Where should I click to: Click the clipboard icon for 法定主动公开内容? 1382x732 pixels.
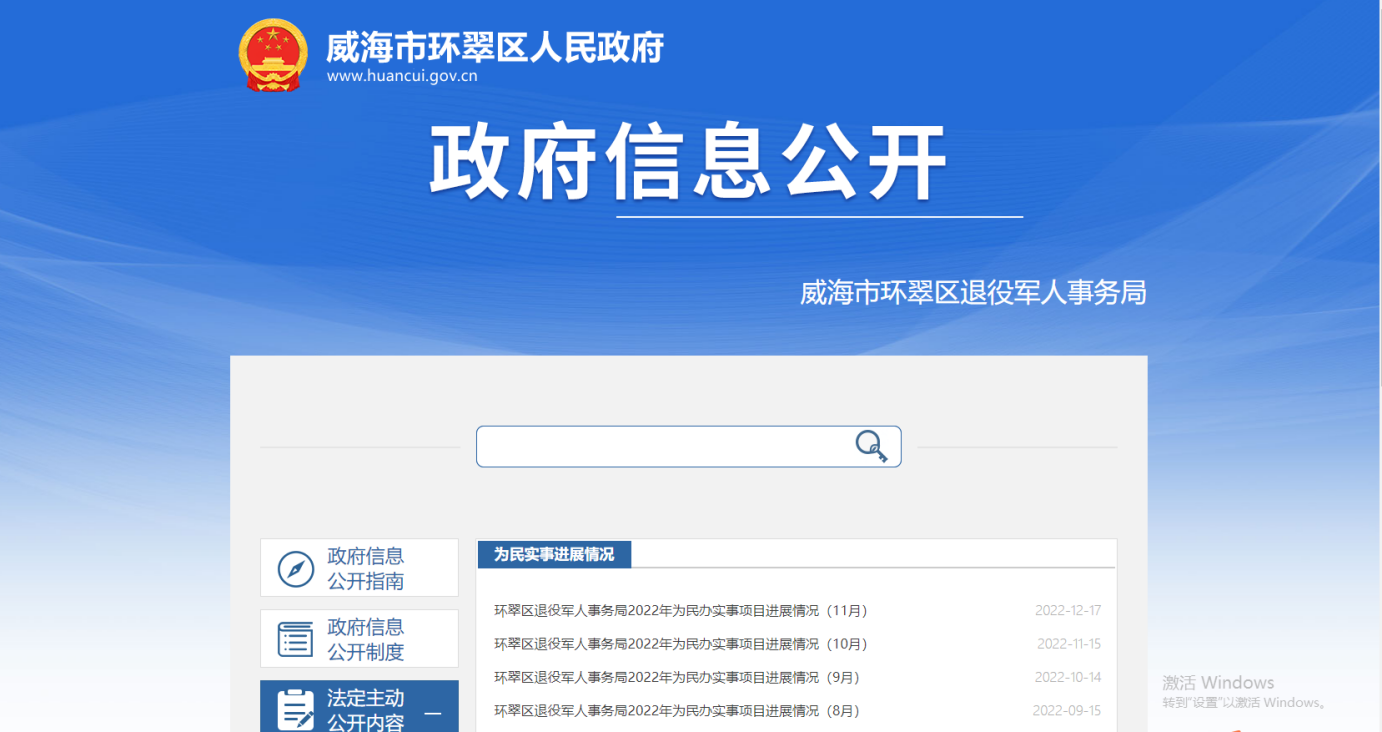click(x=296, y=708)
